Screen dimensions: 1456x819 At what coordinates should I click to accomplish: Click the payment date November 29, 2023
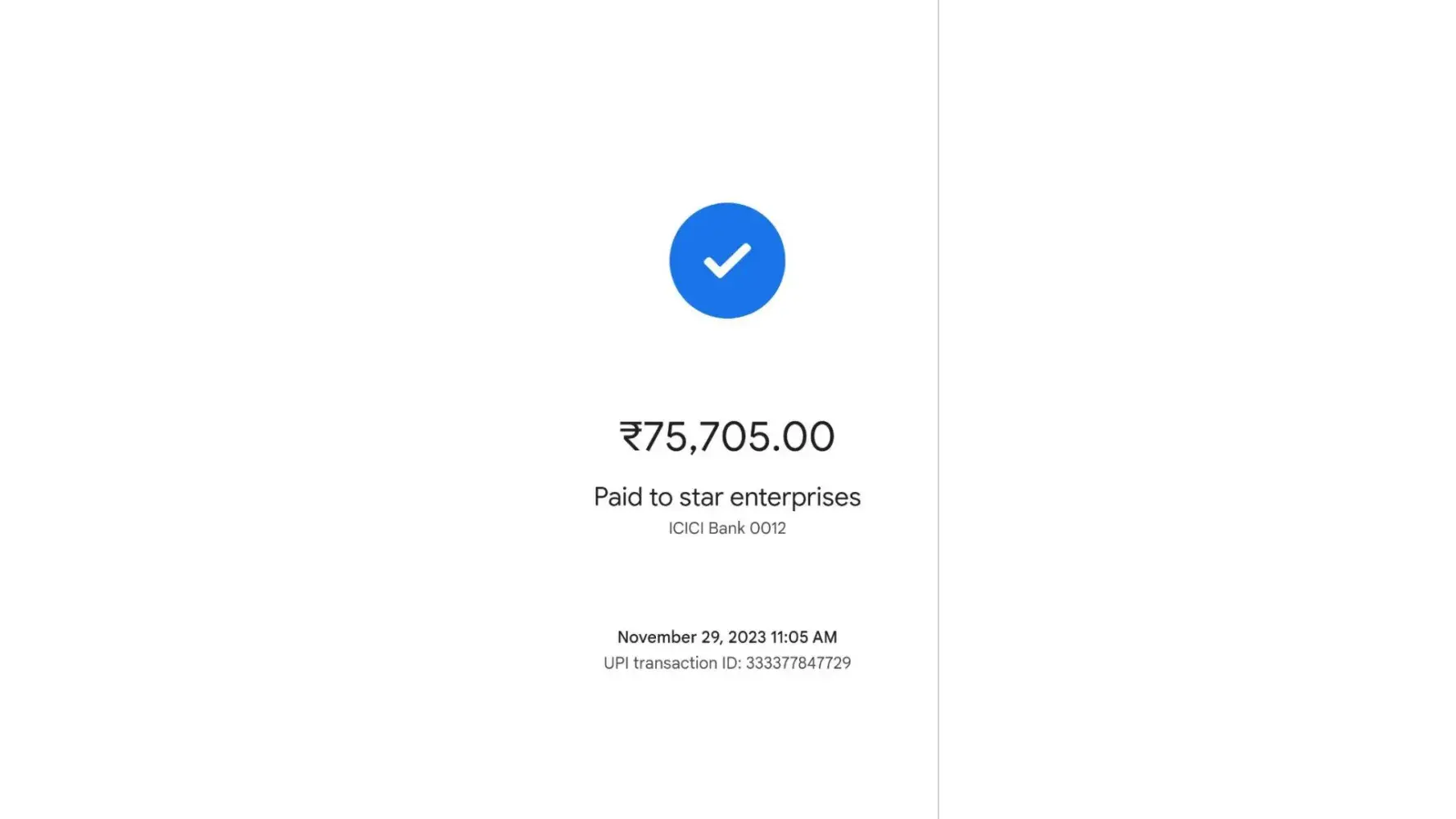(691, 637)
